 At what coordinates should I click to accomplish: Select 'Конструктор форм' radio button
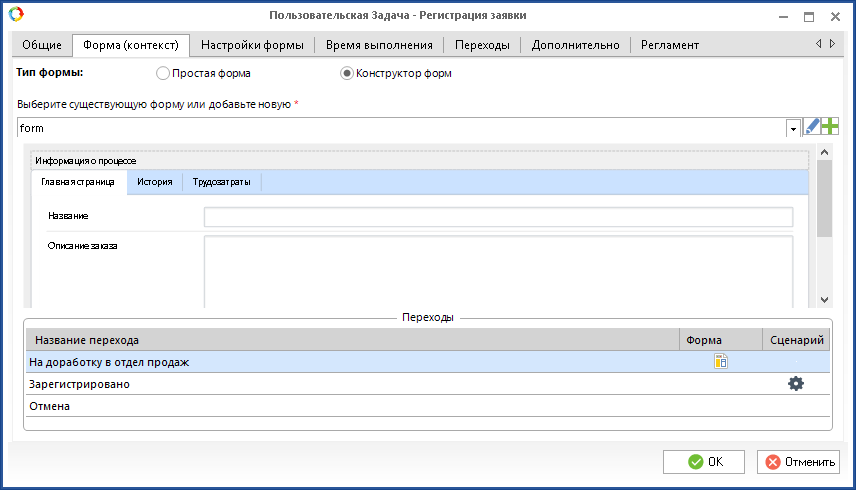pyautogui.click(x=347, y=73)
